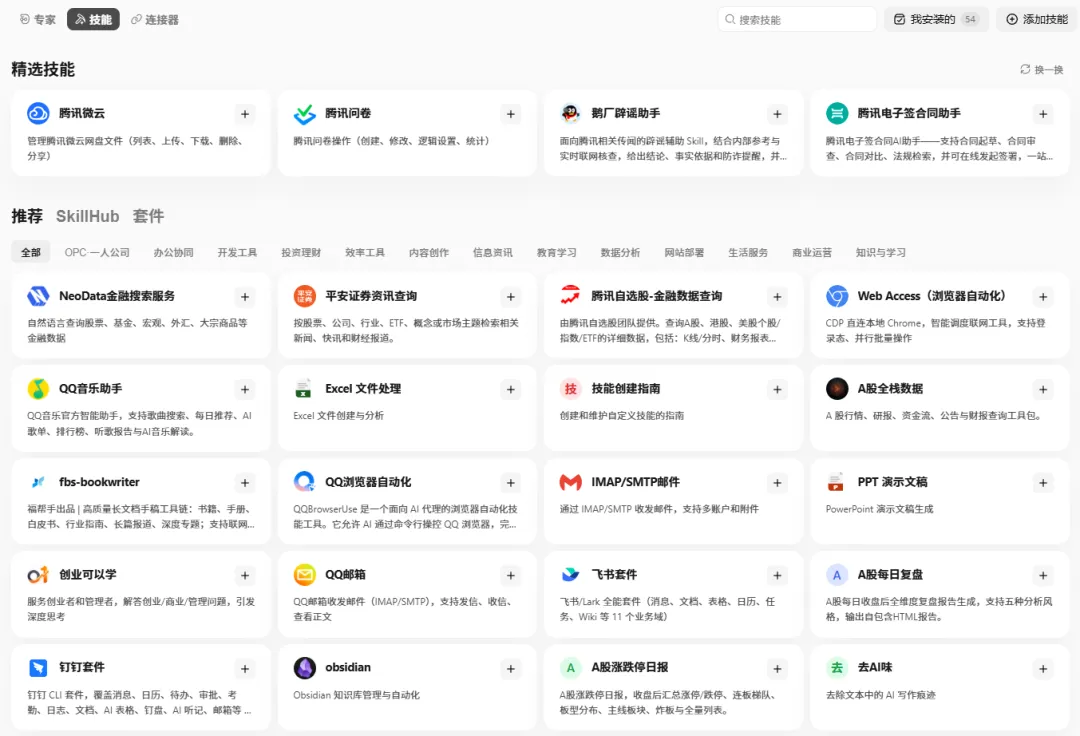The height and width of the screenshot is (736, 1080).
Task: Filter by 办公协同 category
Action: click(x=174, y=253)
